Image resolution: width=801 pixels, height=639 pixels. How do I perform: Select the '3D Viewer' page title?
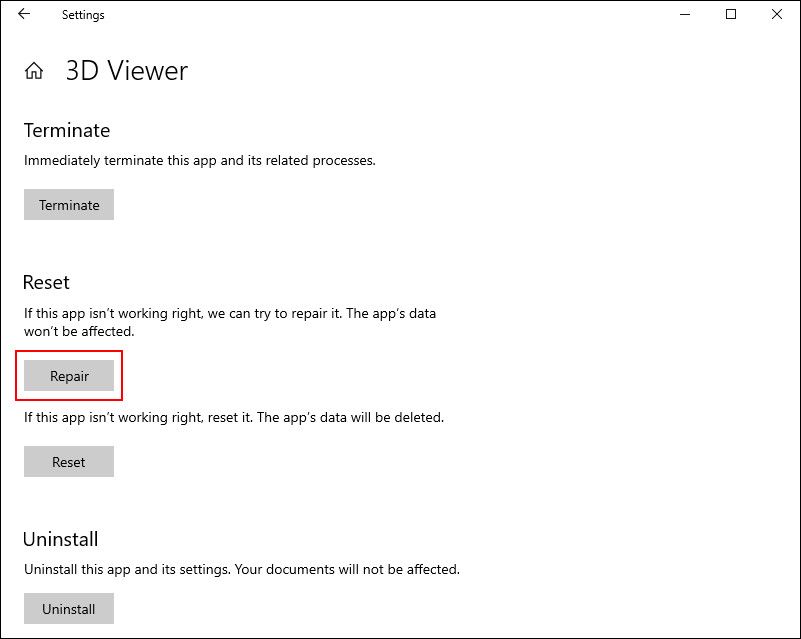127,70
